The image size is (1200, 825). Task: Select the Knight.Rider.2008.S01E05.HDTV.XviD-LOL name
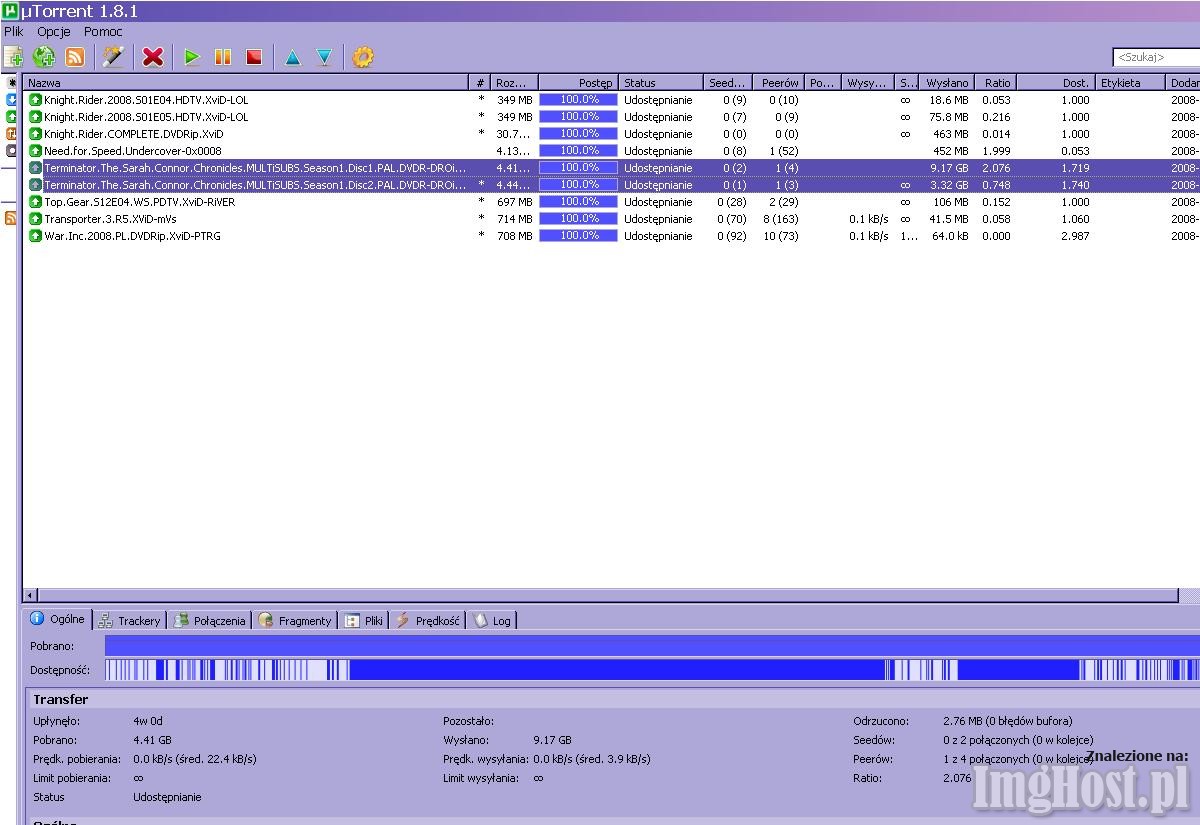pos(146,117)
